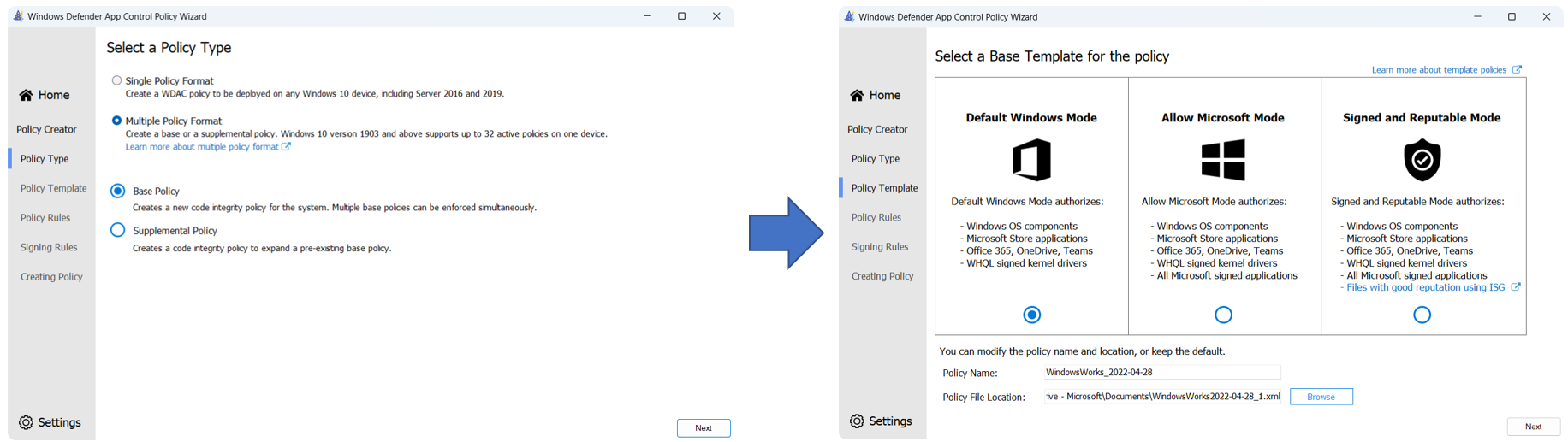The width and height of the screenshot is (1568, 442).
Task: Select the Single Policy Format radio button
Action: (x=116, y=80)
